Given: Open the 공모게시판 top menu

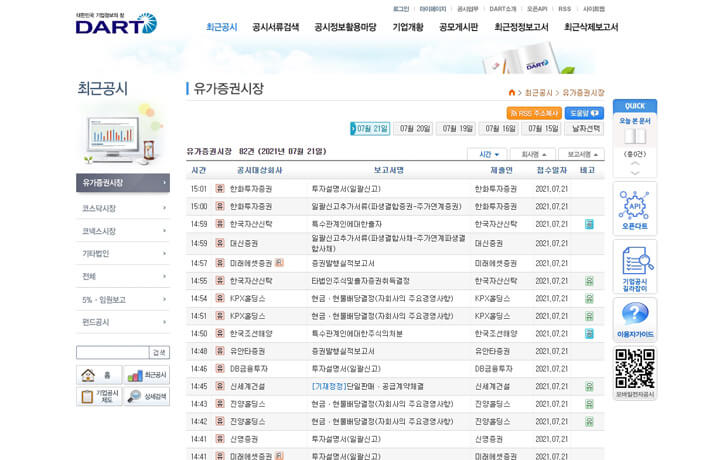Looking at the screenshot, I should (459, 27).
